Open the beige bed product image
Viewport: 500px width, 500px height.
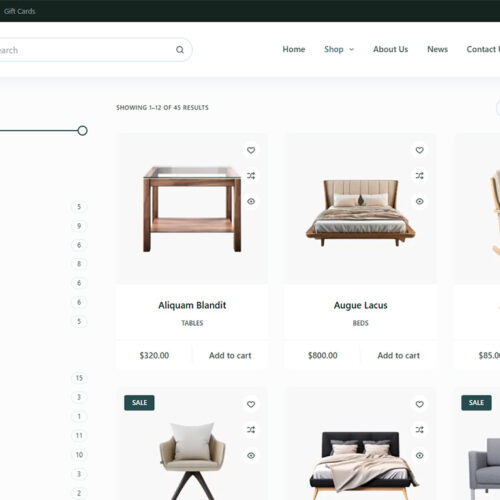point(360,209)
